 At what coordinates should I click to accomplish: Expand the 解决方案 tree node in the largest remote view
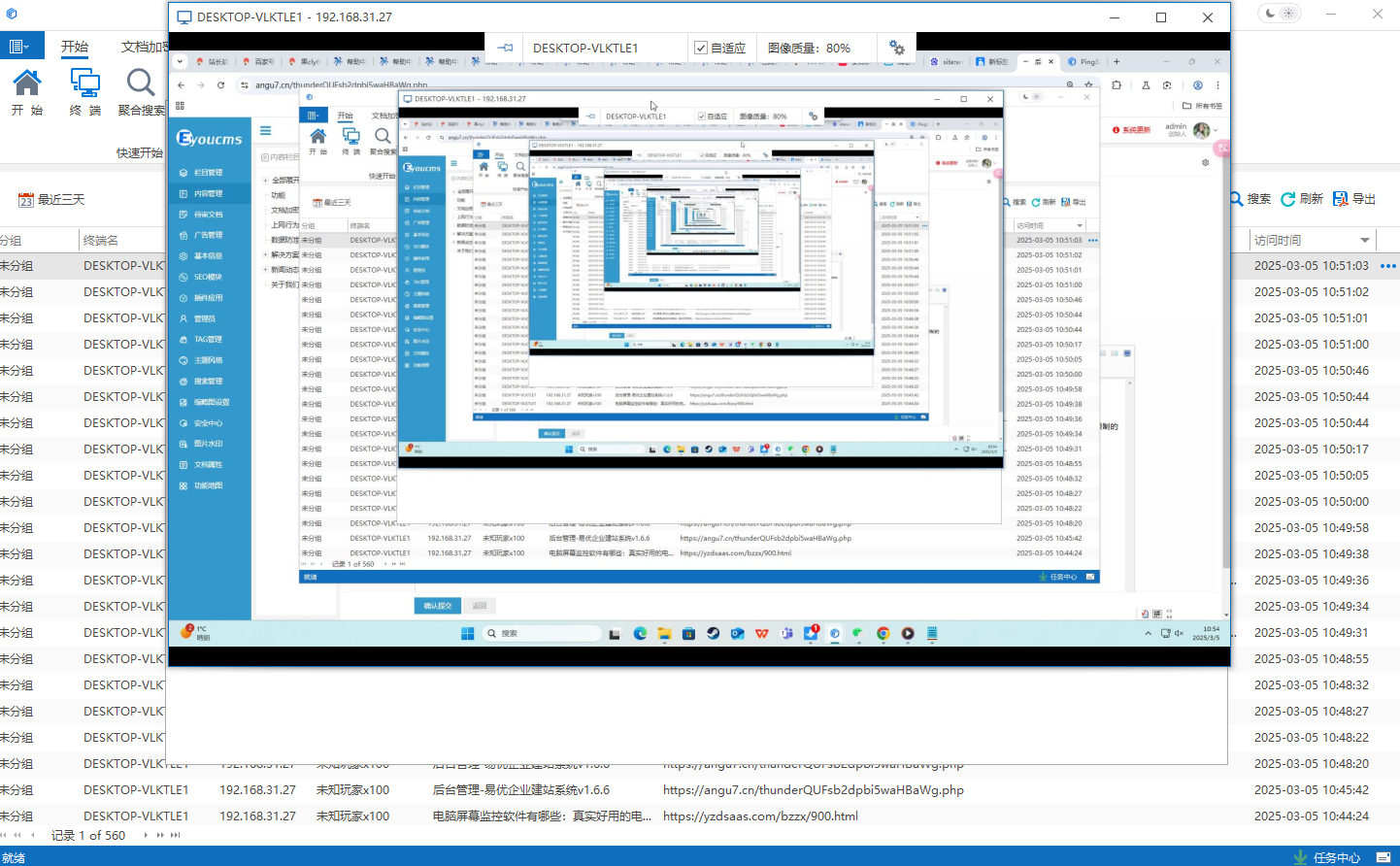[265, 255]
